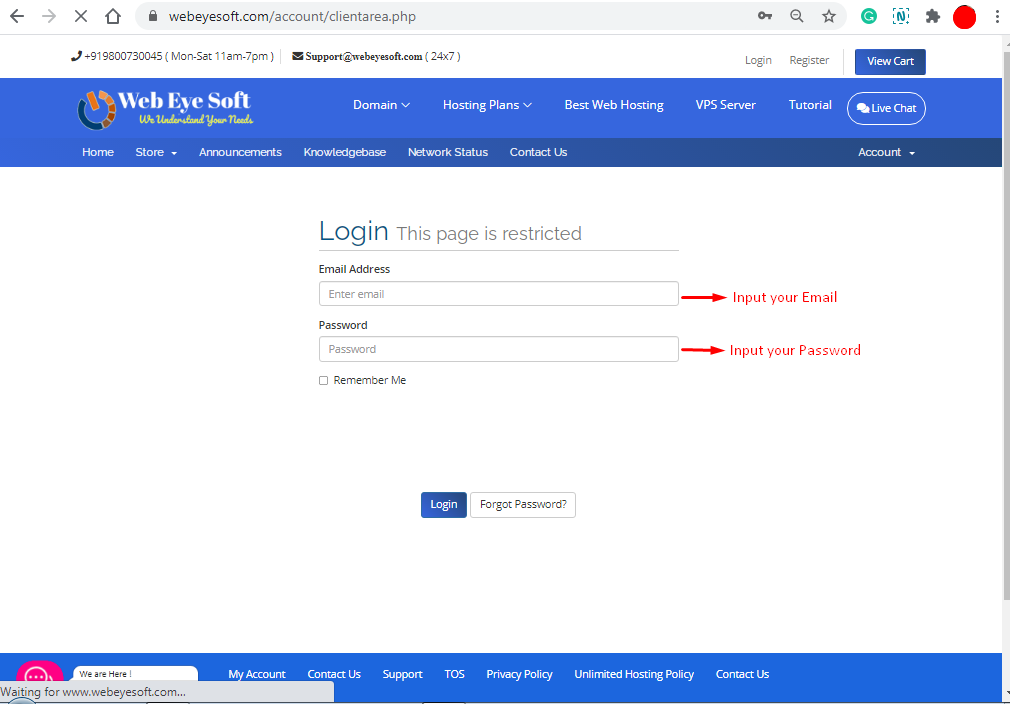Viewport: 1010px width, 704px height.
Task: Expand the Domain dropdown menu
Action: (381, 104)
